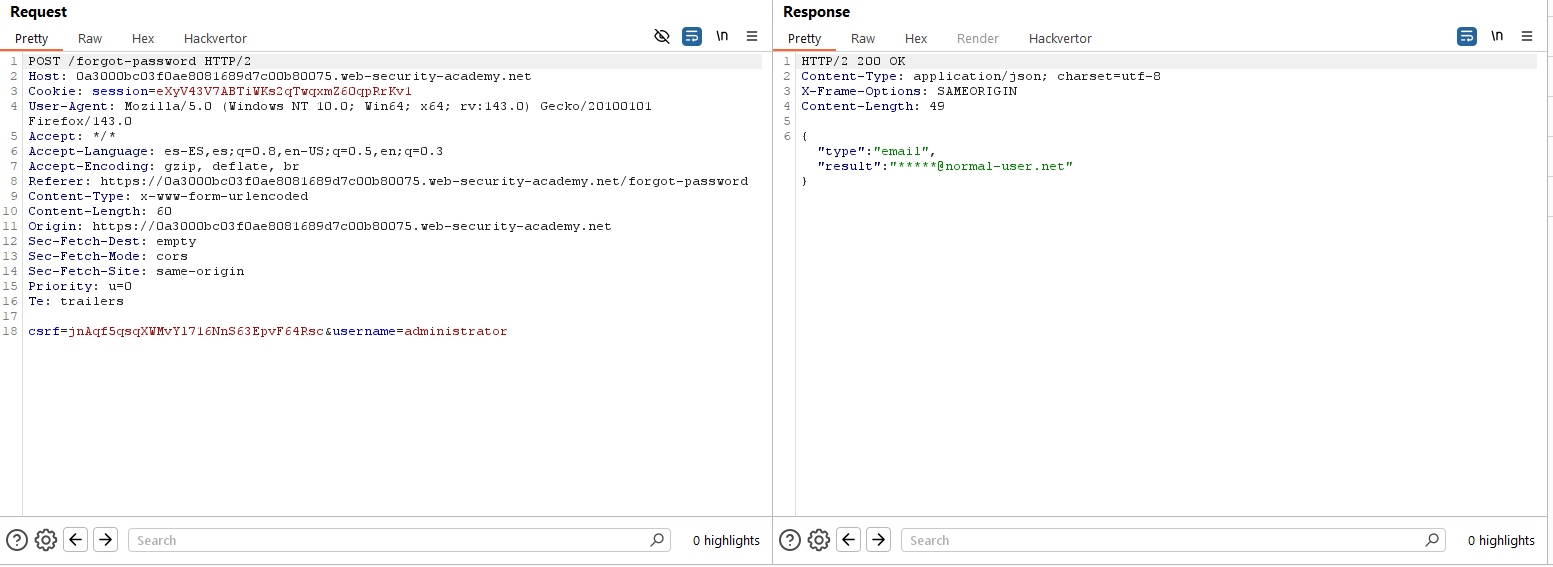Screen dimensions: 1553x567
Task: Open Response search settings gear
Action: coord(818,540)
